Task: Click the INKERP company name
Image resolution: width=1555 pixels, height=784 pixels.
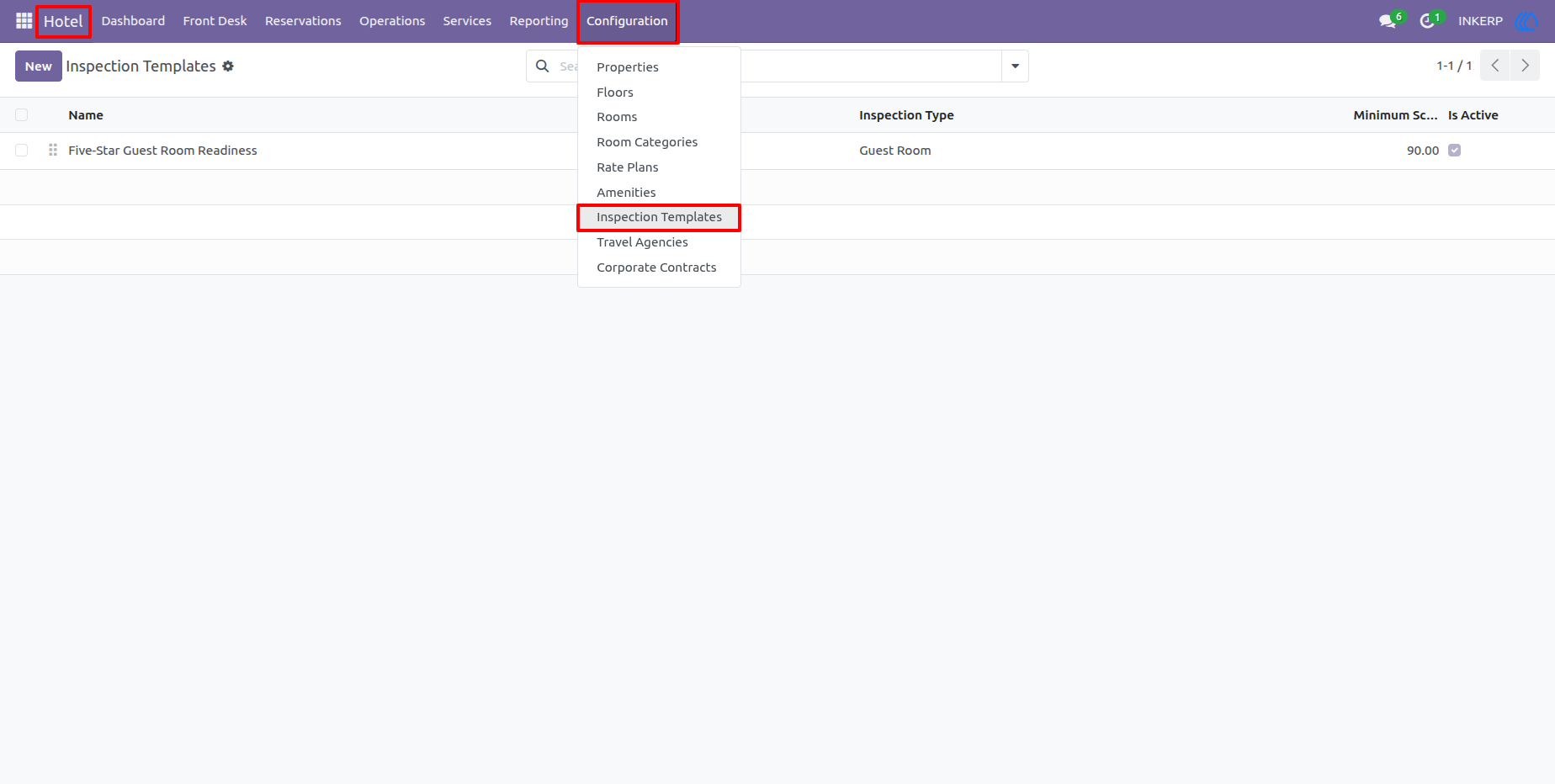Action: point(1480,21)
